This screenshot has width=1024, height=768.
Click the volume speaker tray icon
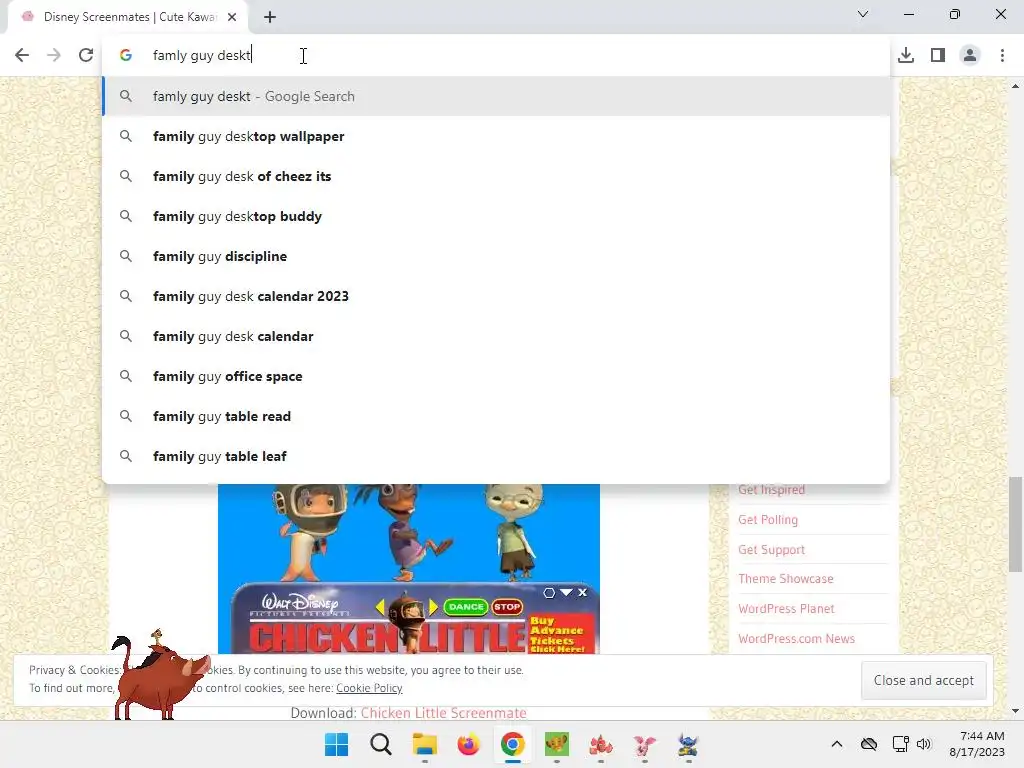[x=923, y=744]
